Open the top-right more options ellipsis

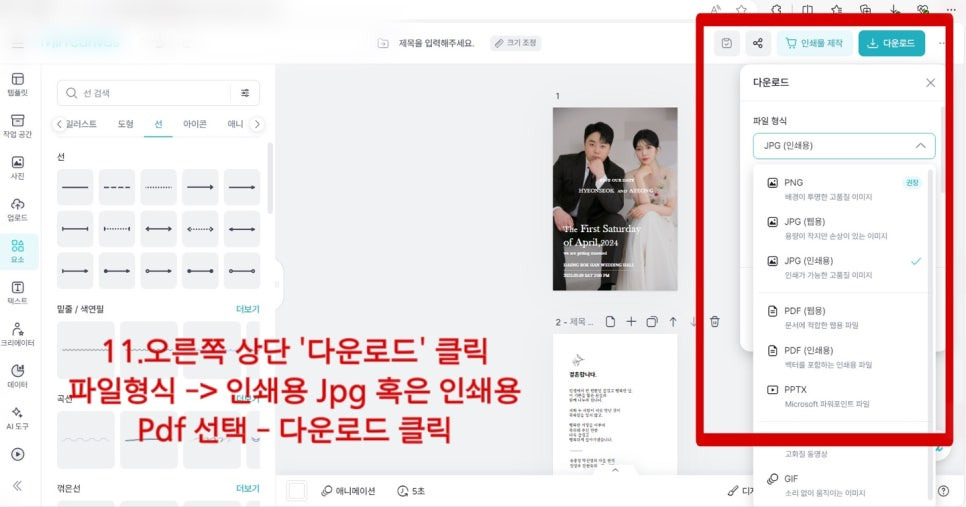click(x=942, y=43)
